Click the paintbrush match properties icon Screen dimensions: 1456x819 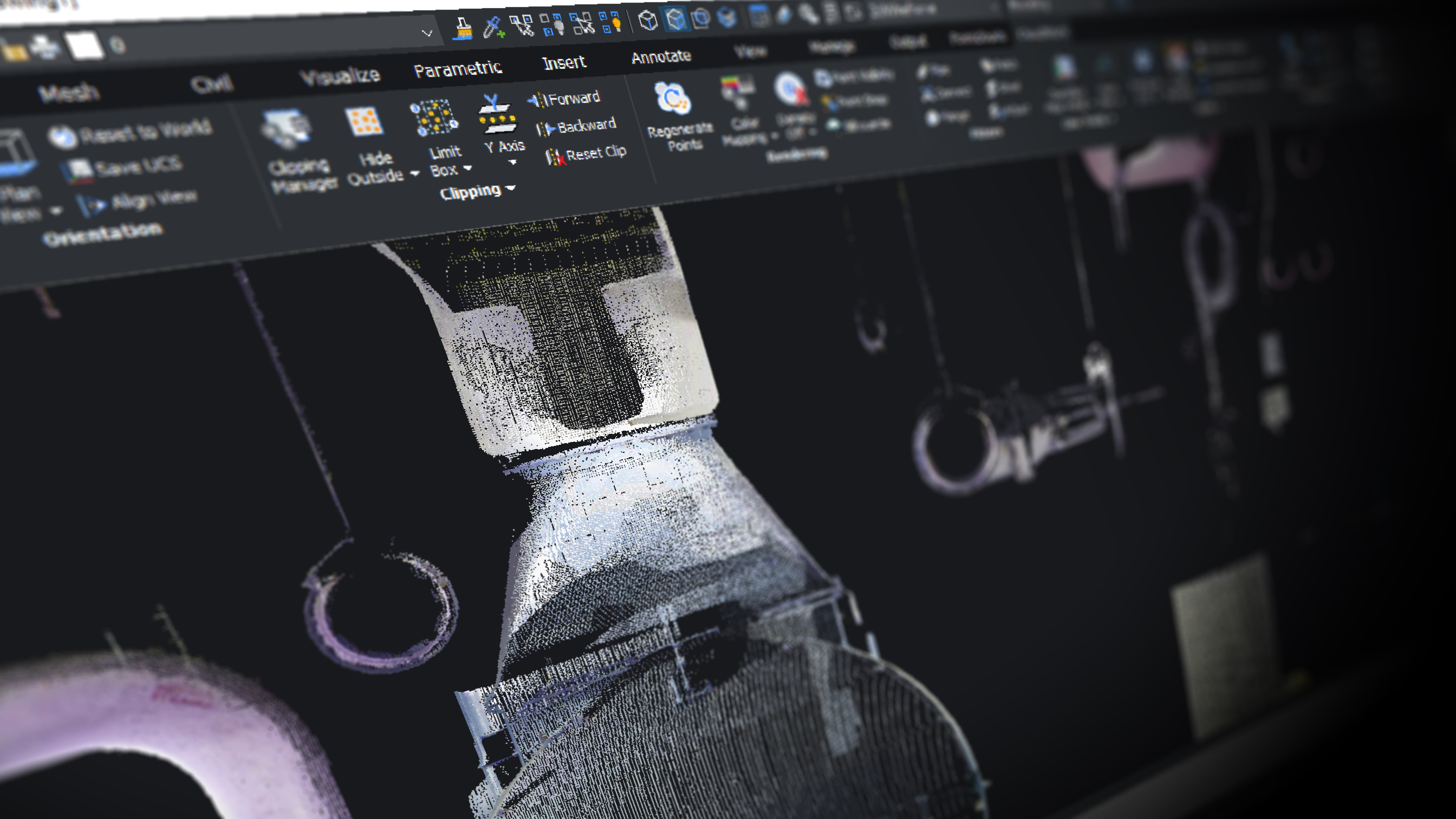(463, 28)
